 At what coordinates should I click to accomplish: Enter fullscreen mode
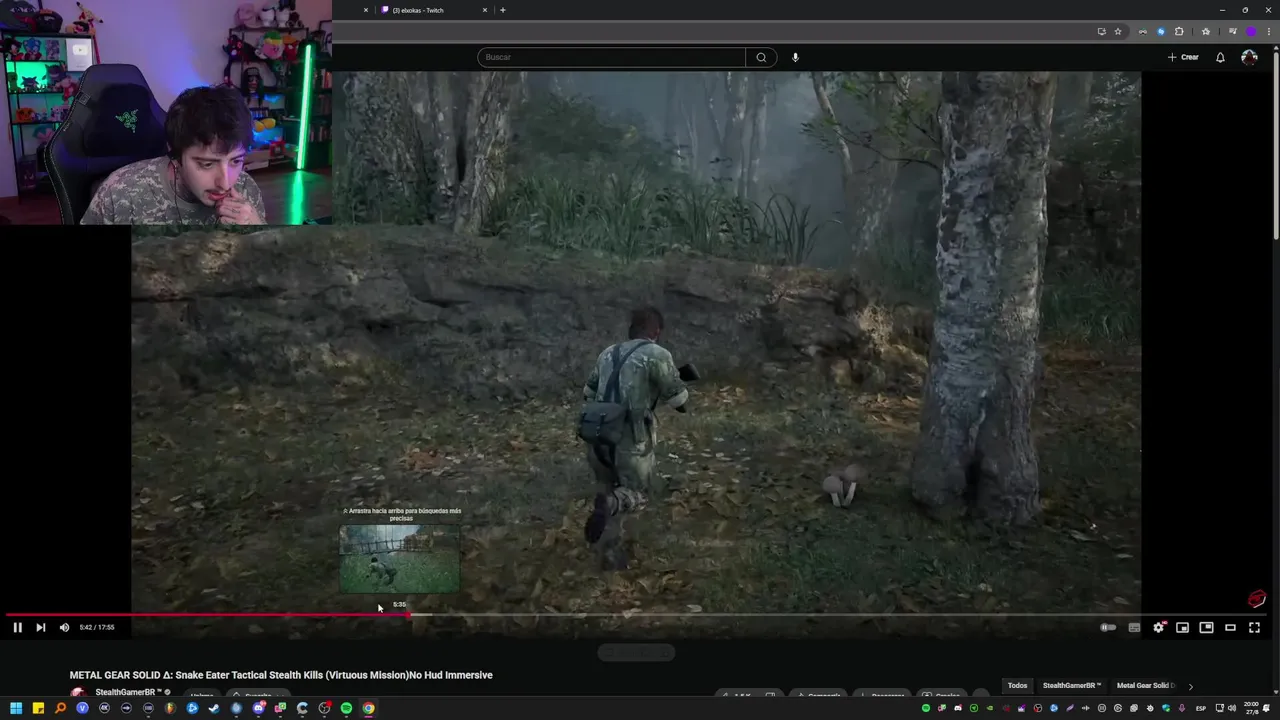coord(1254,627)
